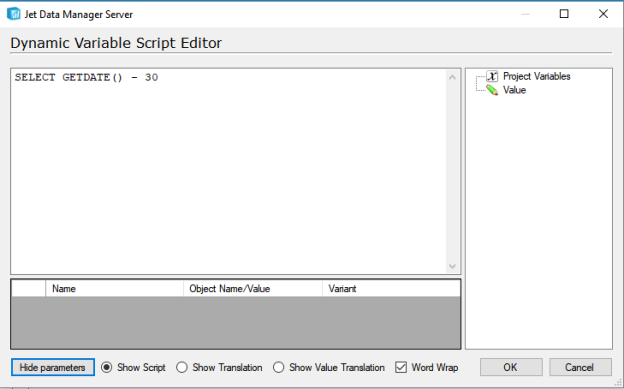Click inside the SQL script text area
The width and height of the screenshot is (624, 389).
click(229, 171)
